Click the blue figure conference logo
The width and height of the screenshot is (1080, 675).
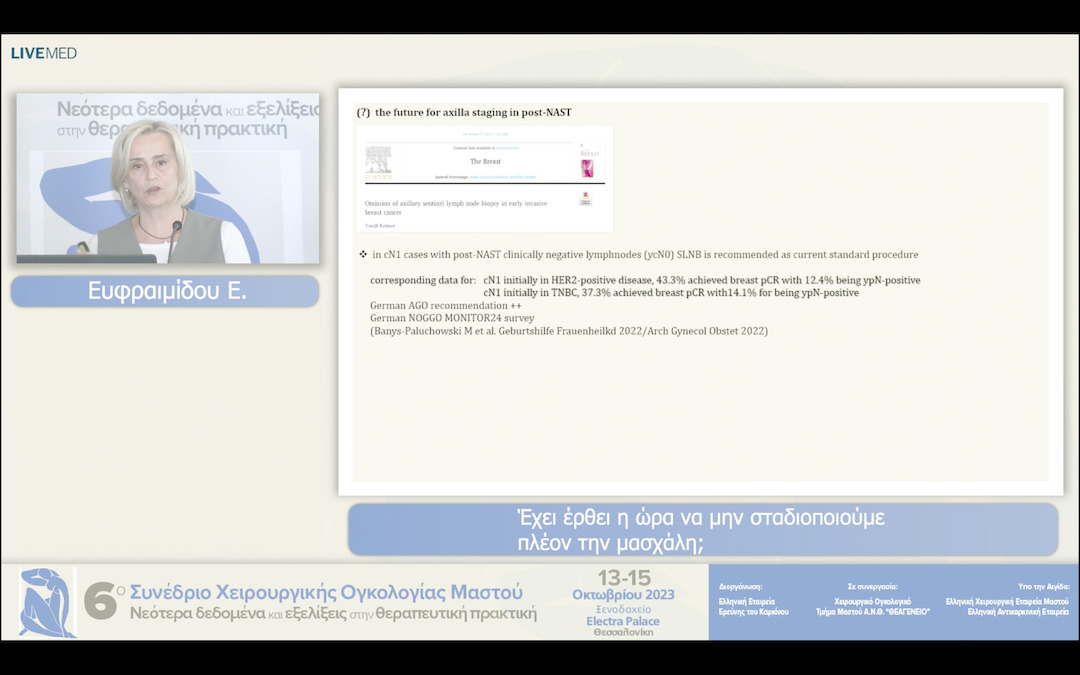(x=46, y=602)
